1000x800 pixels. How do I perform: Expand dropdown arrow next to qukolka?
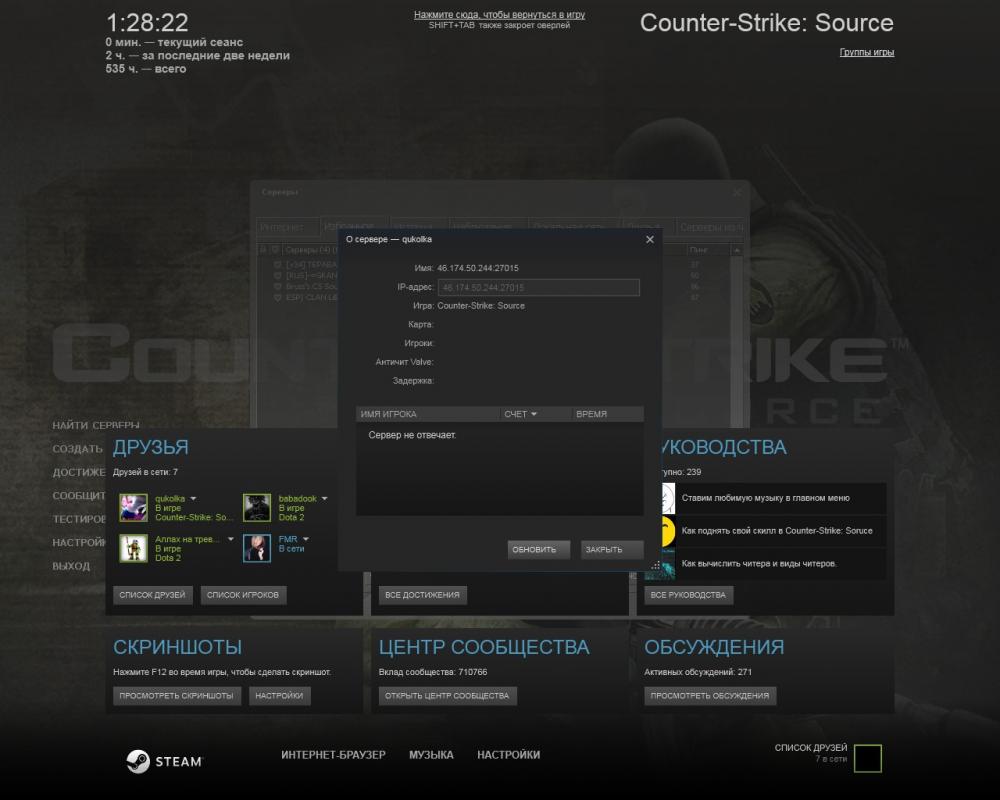(193, 499)
